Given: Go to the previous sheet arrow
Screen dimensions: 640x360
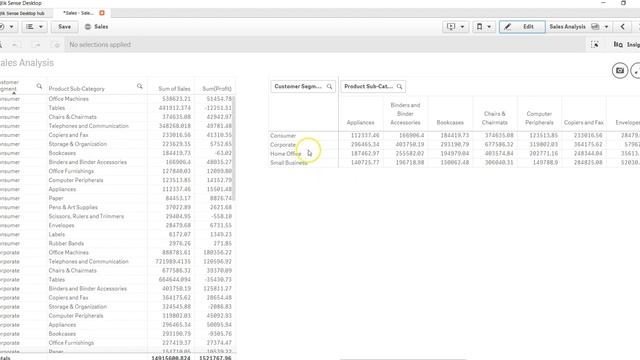Looking at the screenshot, I should pos(622,27).
